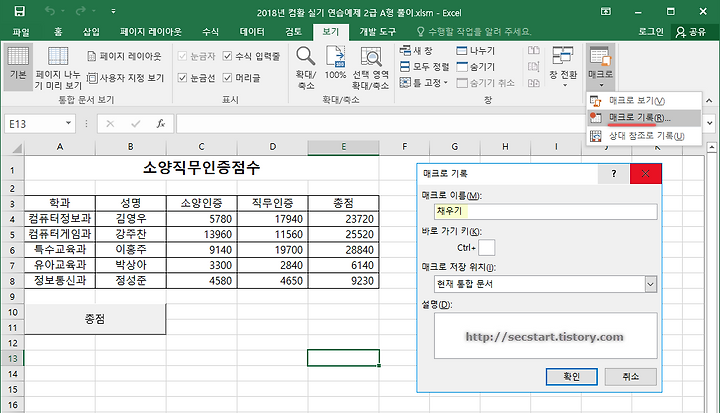The image size is (720, 413).
Task: Toggle the 눈금선 gridlines checkbox
Action: [x=182, y=78]
